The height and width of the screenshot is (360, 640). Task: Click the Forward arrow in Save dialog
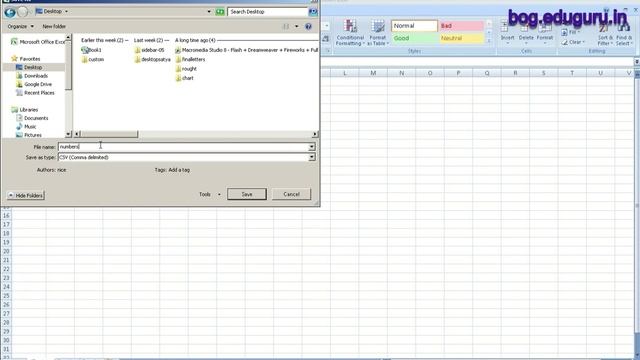click(x=23, y=12)
